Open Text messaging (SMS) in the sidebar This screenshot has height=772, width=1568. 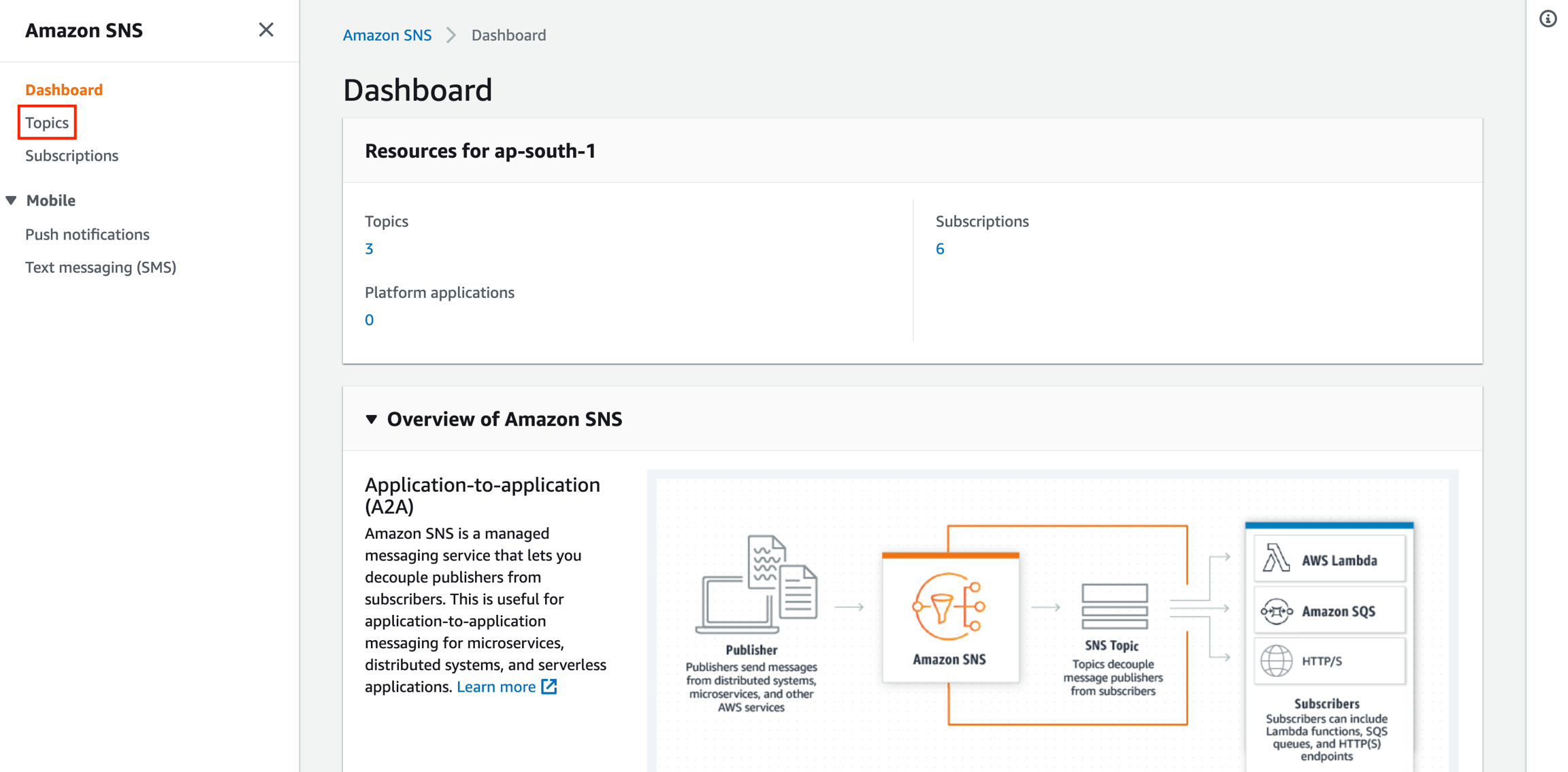pyautogui.click(x=101, y=267)
